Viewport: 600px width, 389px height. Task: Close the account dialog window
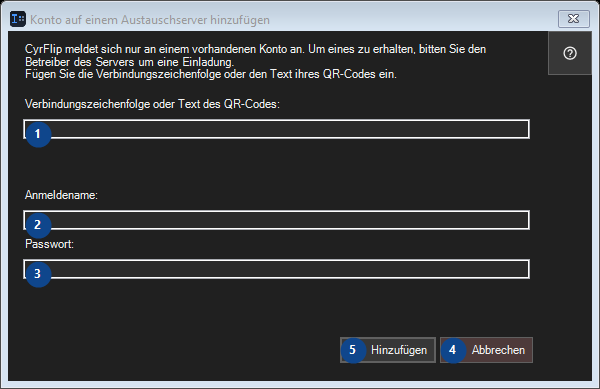point(574,19)
